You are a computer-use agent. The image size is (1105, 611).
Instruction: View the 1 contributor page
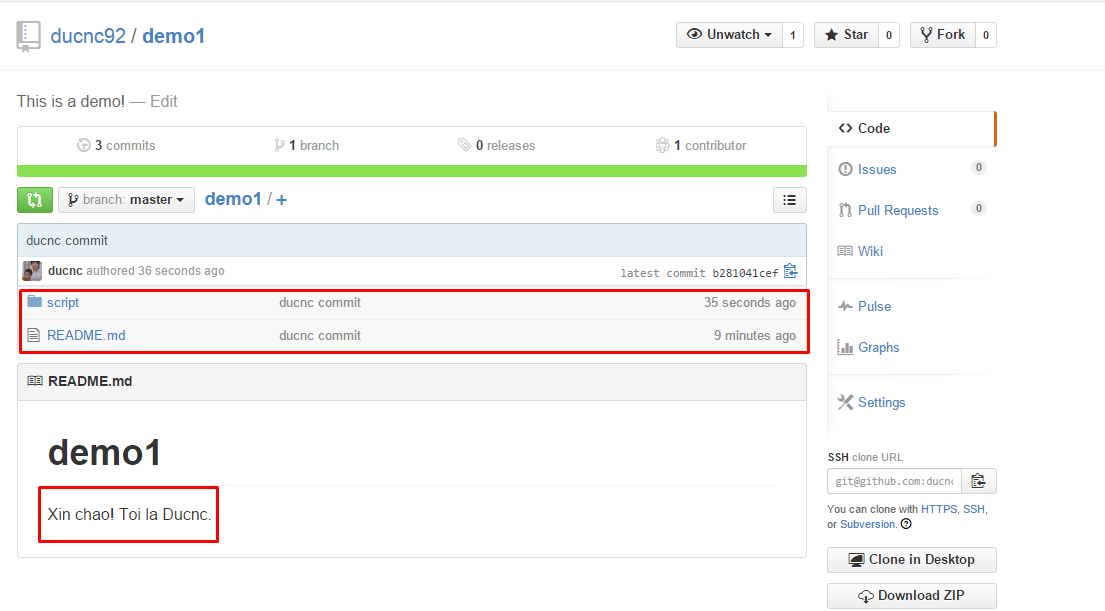(700, 145)
